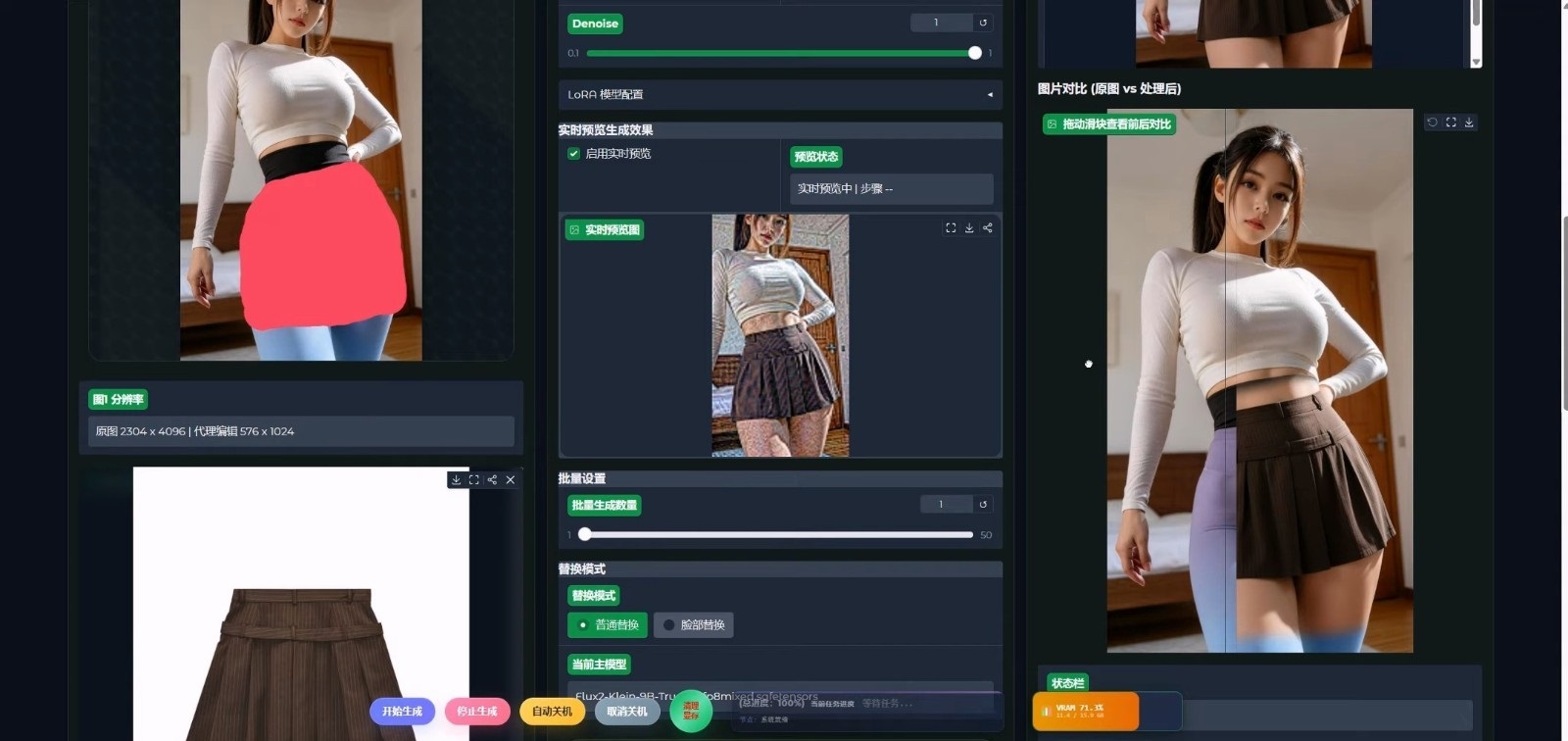View the comparison image in fullscreen
The height and width of the screenshot is (741, 1568).
(1451, 123)
